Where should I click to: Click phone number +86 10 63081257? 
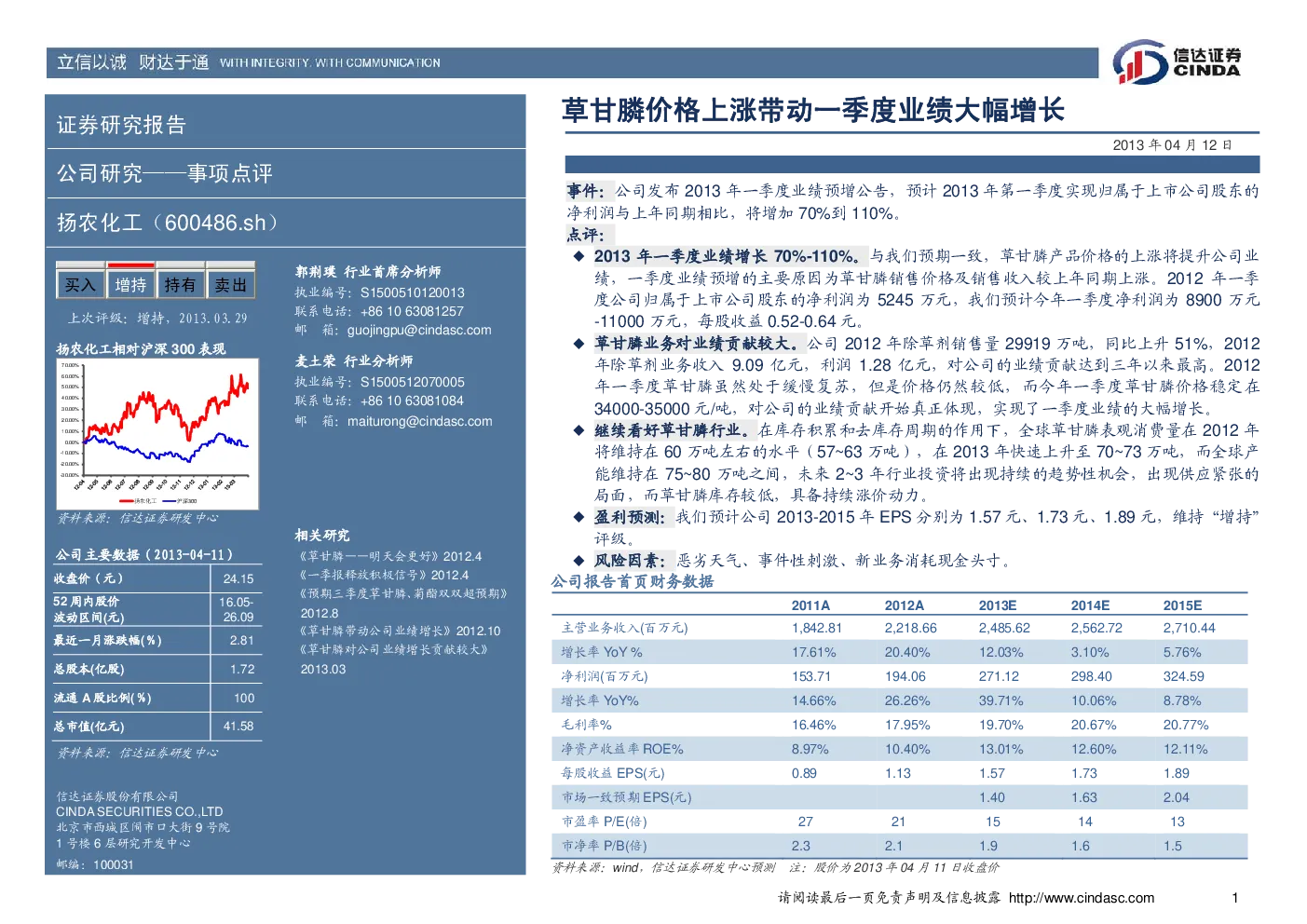pos(412,311)
